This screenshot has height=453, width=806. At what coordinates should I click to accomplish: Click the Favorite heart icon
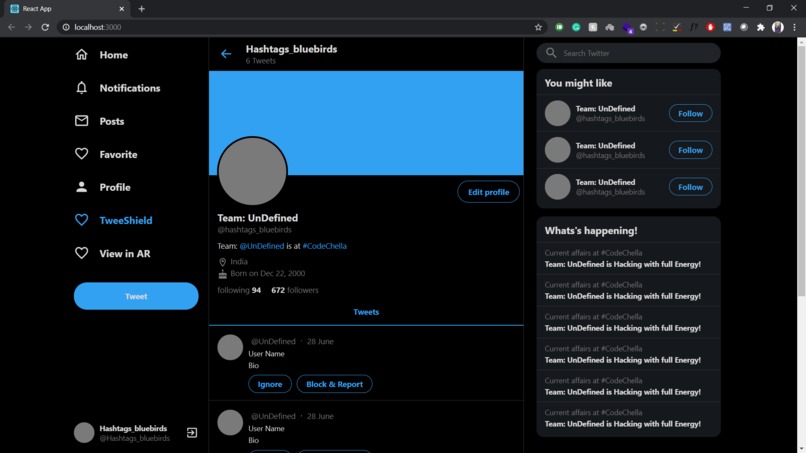81,154
